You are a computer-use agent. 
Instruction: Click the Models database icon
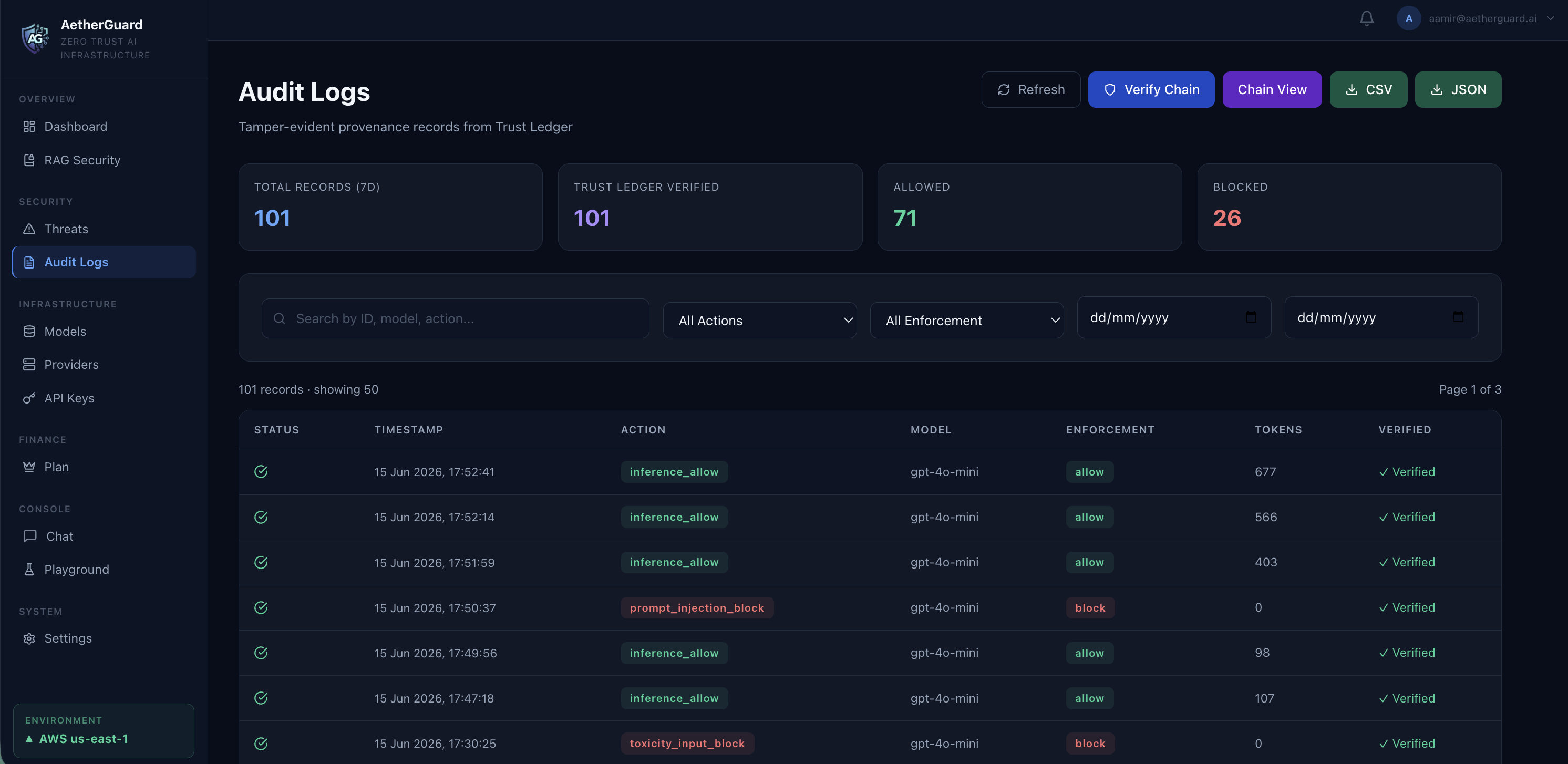pos(29,331)
